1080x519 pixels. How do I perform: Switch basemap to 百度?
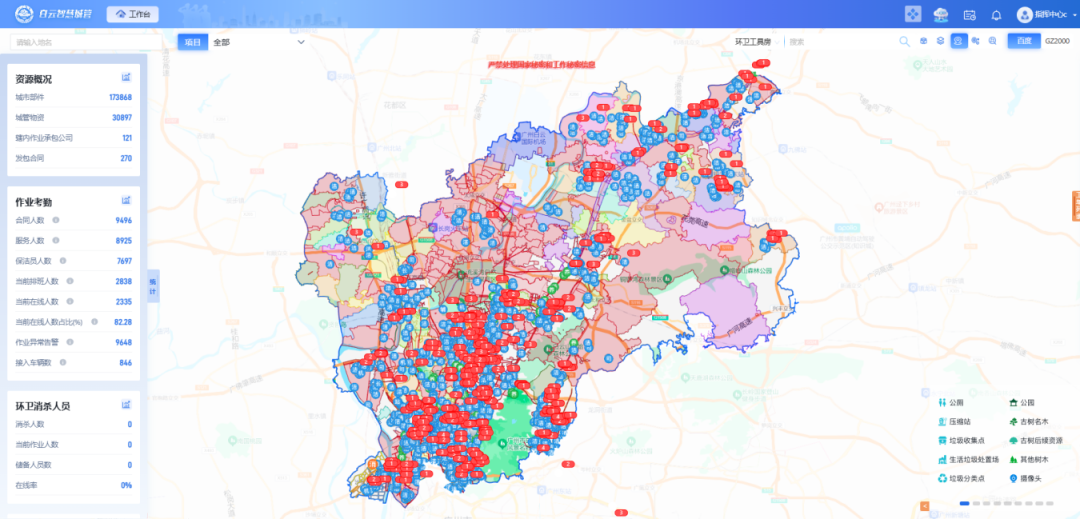pyautogui.click(x=1022, y=41)
